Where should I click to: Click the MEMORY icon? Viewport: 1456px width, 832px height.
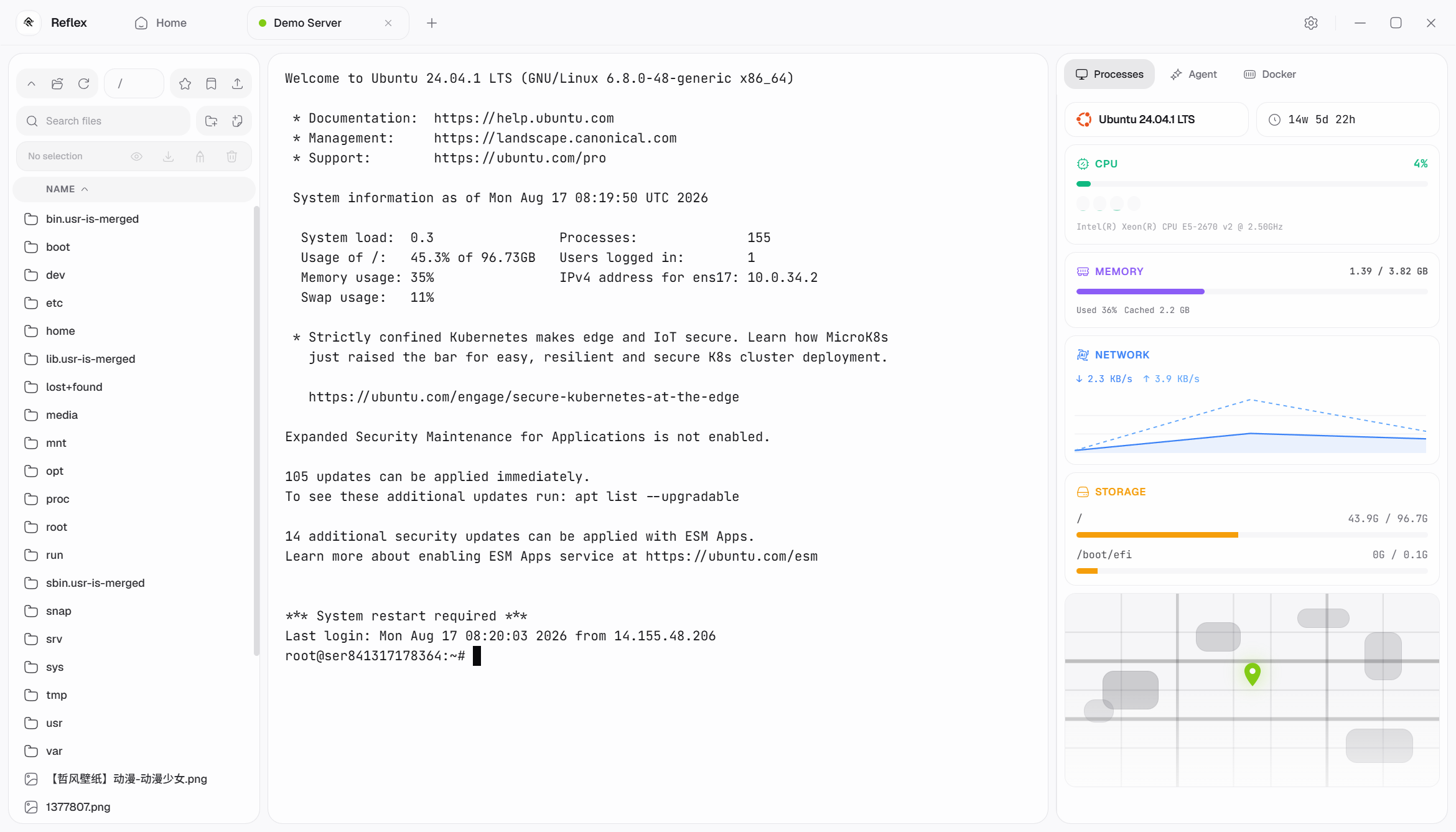1083,271
